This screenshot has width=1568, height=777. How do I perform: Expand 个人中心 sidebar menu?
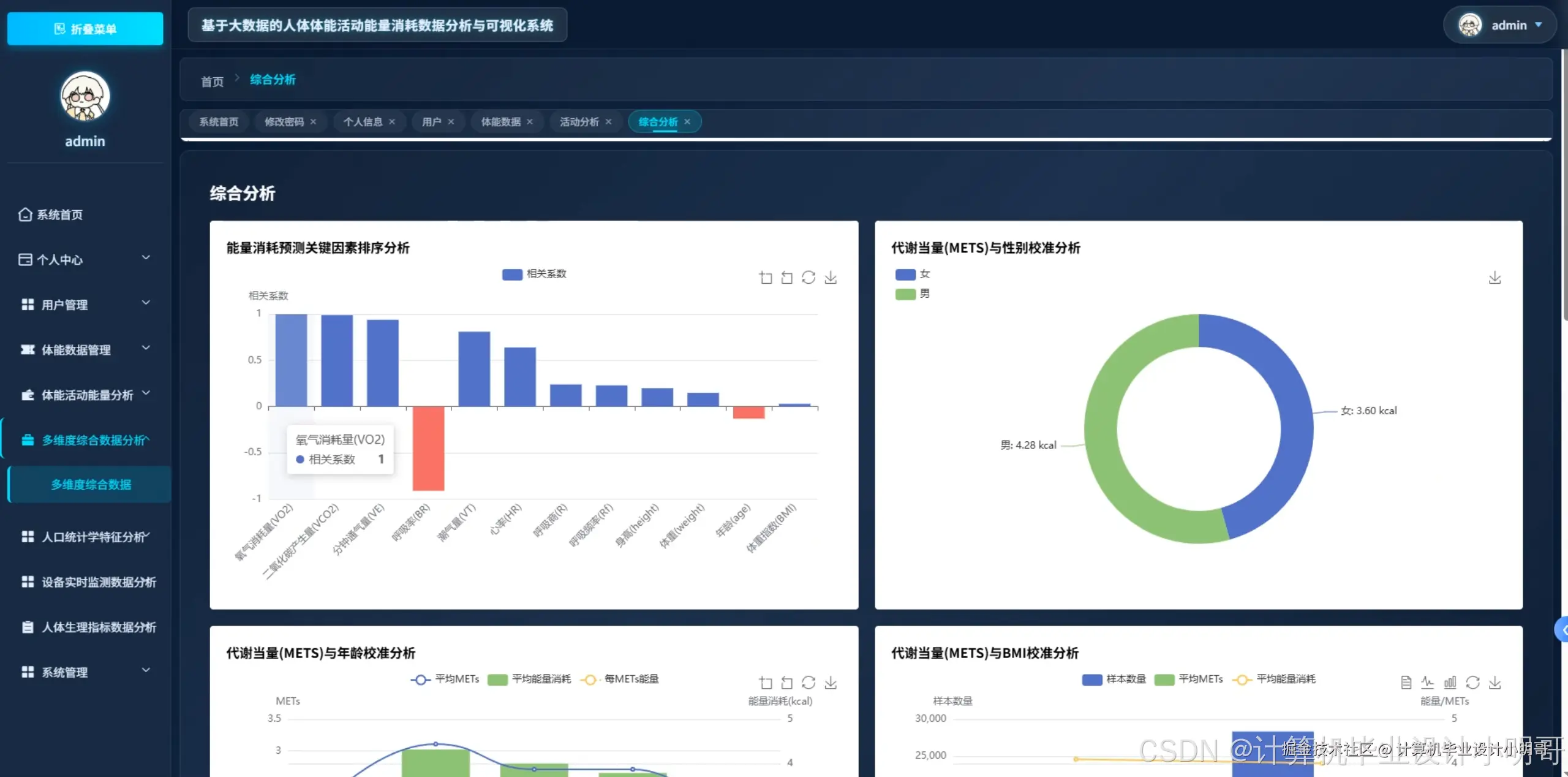tap(85, 259)
